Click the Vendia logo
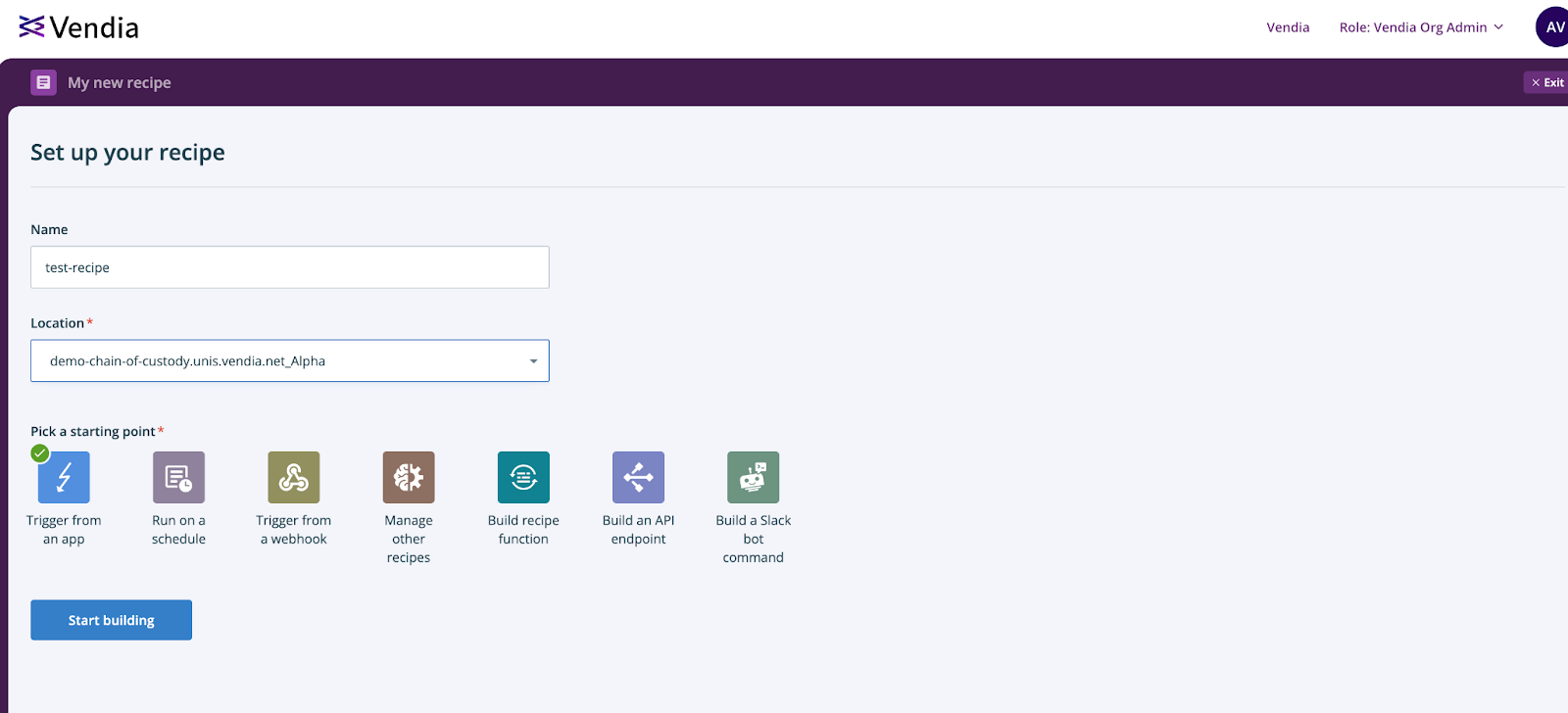The width and height of the screenshot is (1568, 713). pyautogui.click(x=78, y=27)
